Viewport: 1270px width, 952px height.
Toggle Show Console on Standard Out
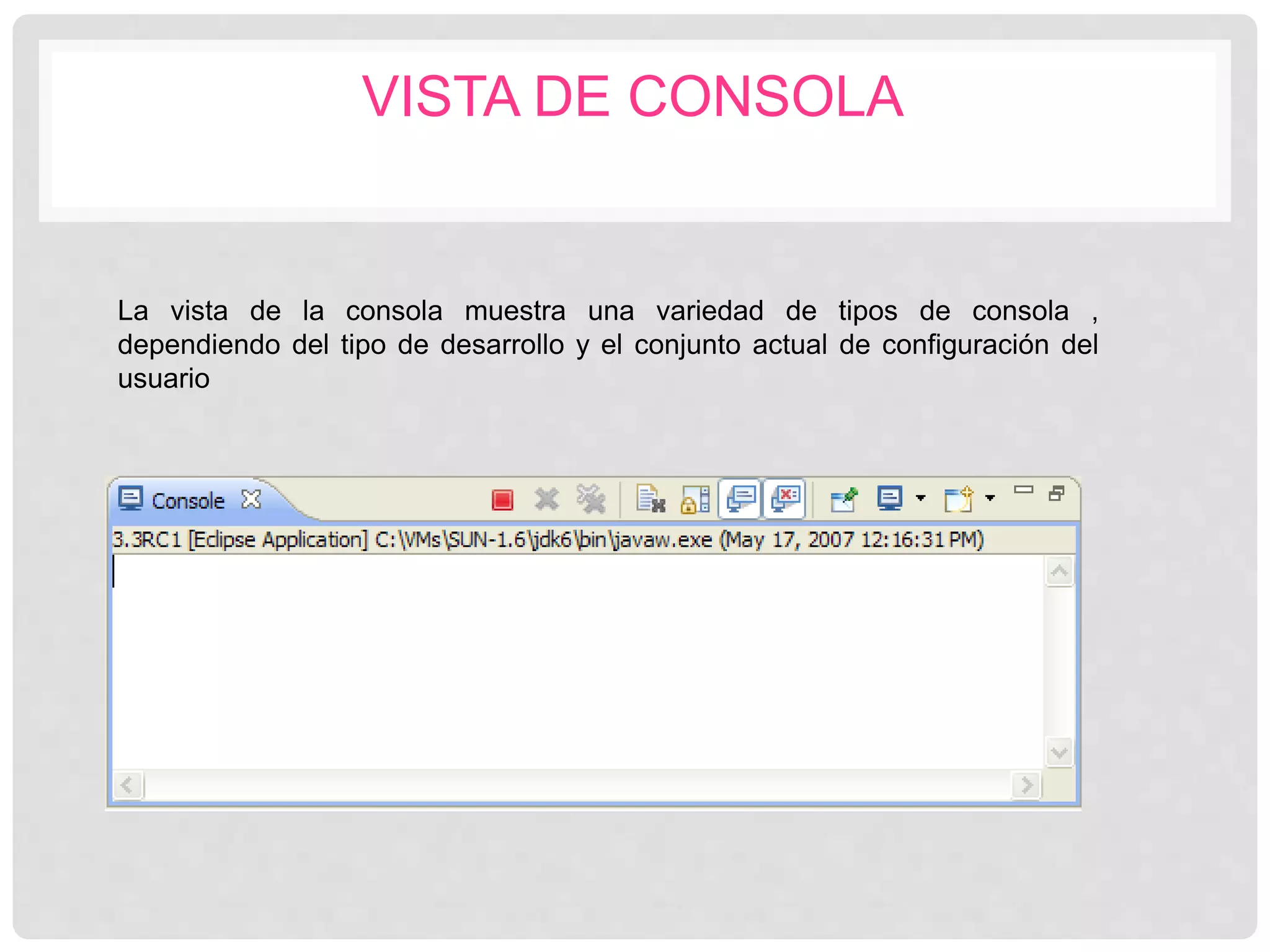click(740, 499)
